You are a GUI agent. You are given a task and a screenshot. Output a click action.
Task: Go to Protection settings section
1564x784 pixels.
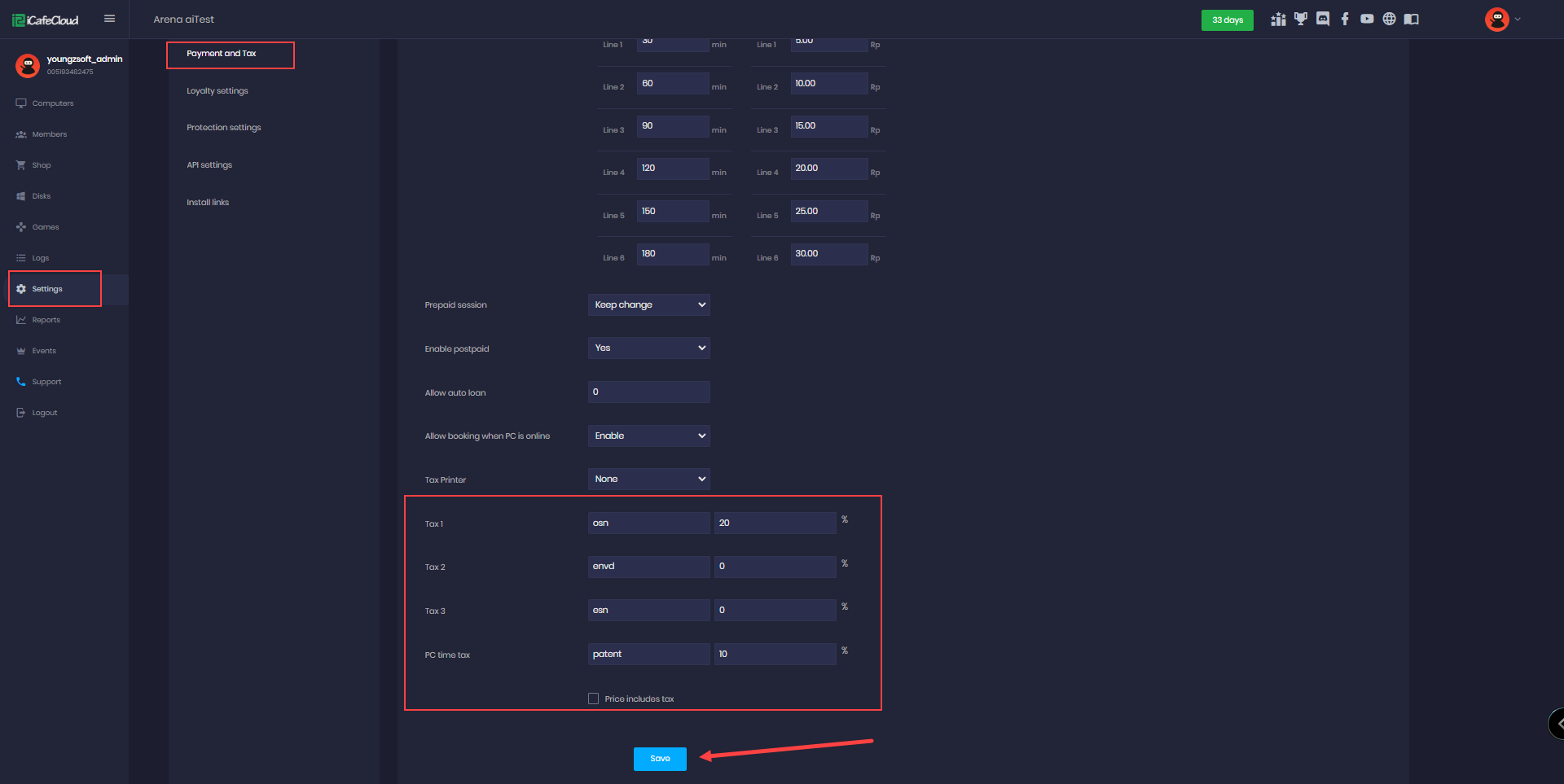tap(224, 128)
